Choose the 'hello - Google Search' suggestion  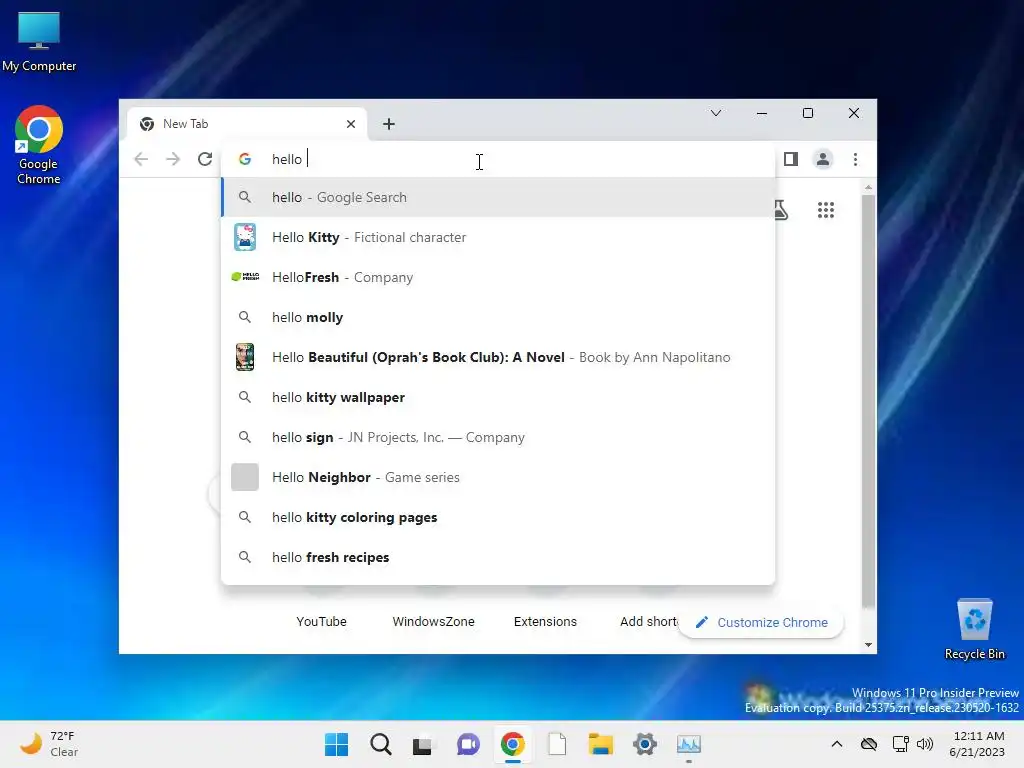point(498,197)
